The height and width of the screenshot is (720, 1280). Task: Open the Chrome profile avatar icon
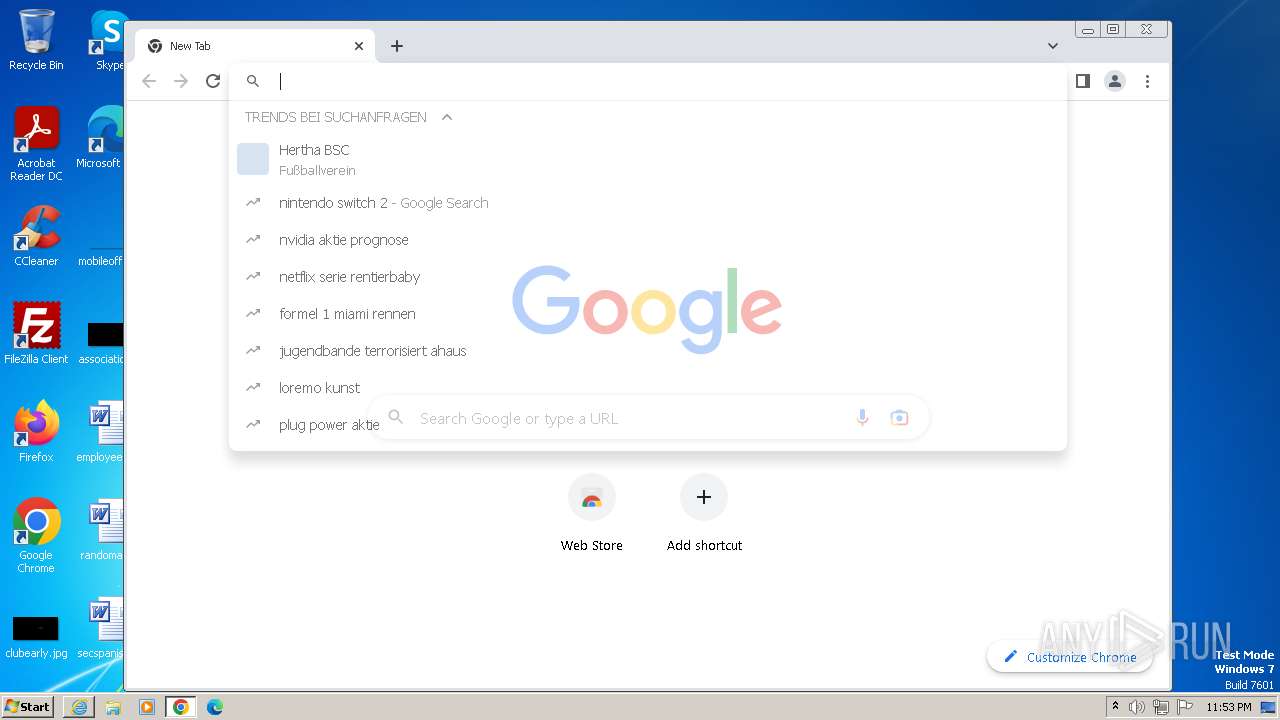tap(1115, 81)
